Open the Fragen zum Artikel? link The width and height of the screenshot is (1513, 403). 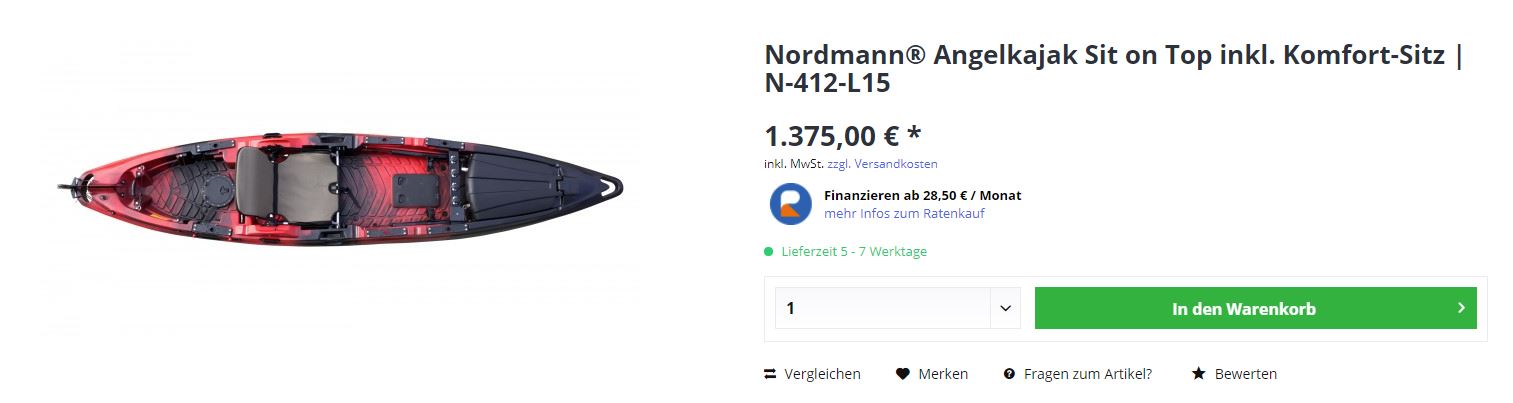pyautogui.click(x=1088, y=374)
